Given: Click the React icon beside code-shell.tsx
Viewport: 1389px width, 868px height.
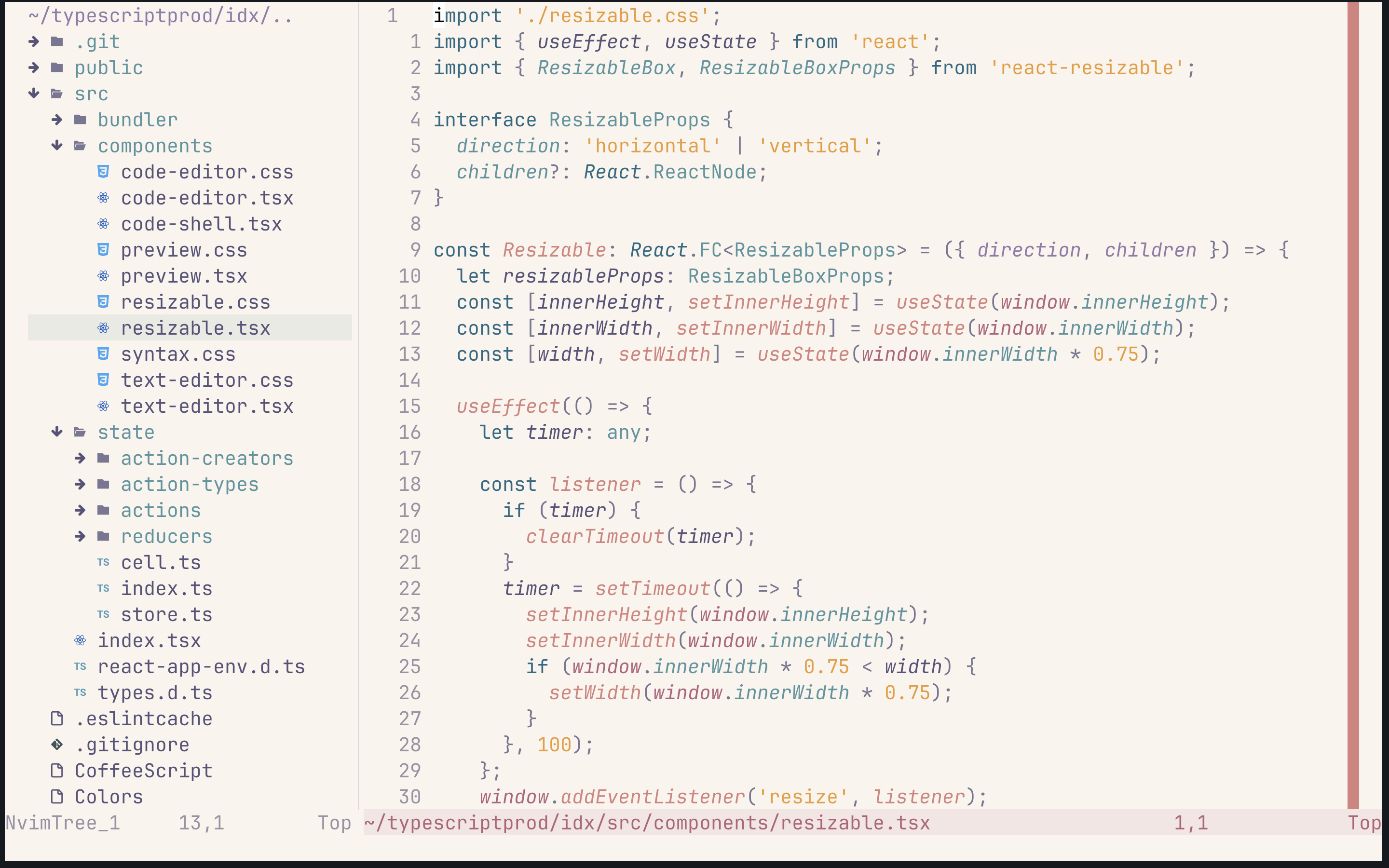Looking at the screenshot, I should click(x=103, y=224).
